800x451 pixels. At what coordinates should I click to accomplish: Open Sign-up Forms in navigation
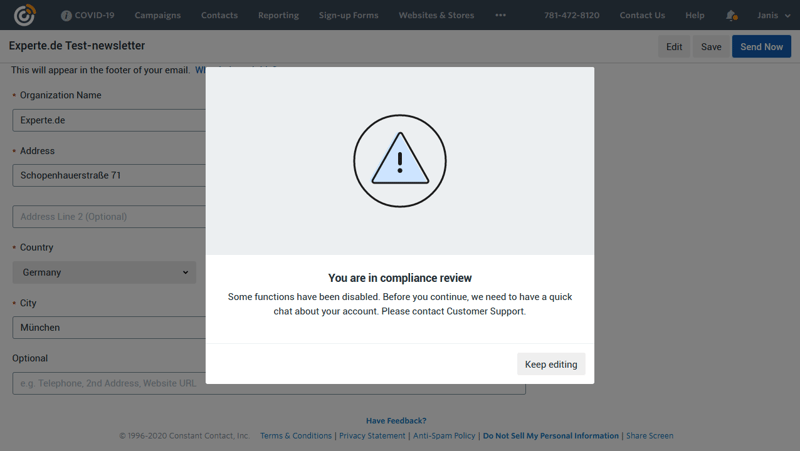point(348,16)
